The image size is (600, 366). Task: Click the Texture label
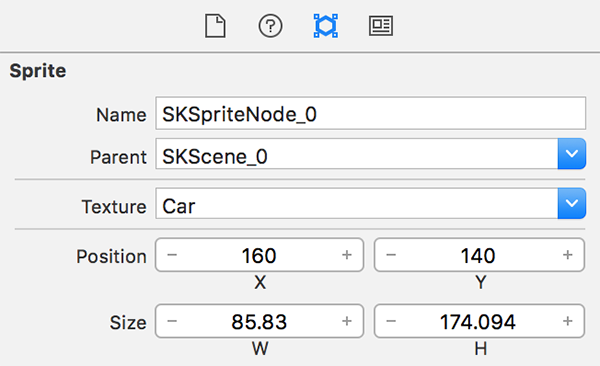(x=114, y=207)
